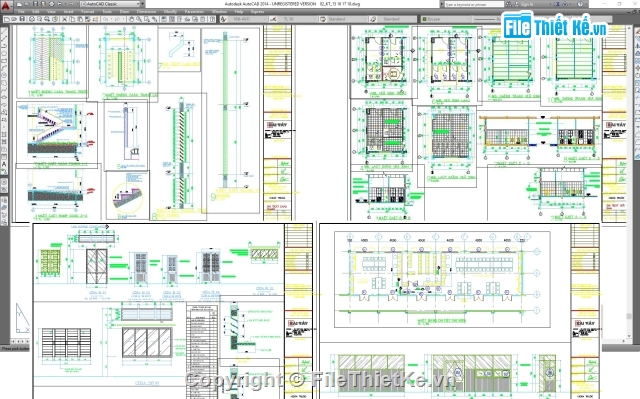Open the AutoCAD application menu button
The height and width of the screenshot is (399, 640).
pos(6,6)
